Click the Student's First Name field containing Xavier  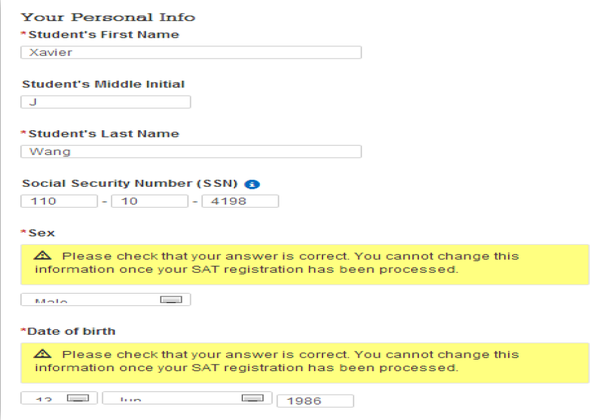(x=191, y=52)
